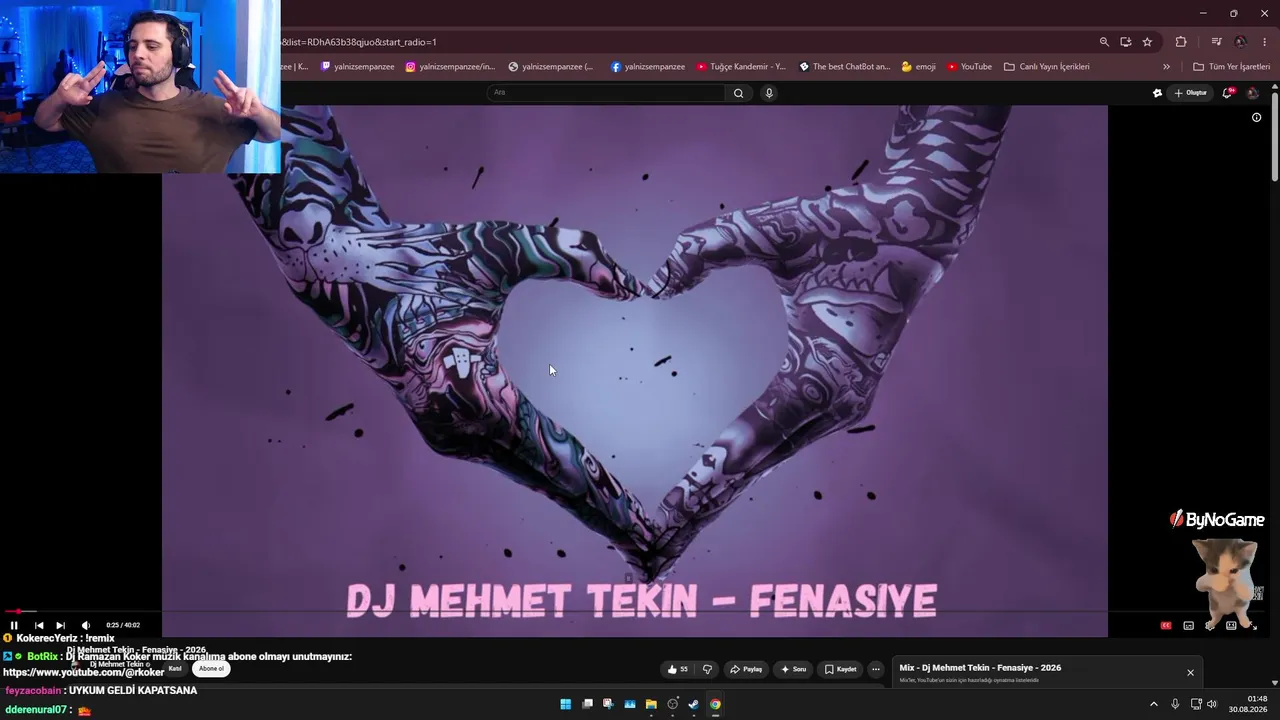1280x720 pixels.
Task: Open Chrome three-dot menu
Action: (x=1265, y=42)
